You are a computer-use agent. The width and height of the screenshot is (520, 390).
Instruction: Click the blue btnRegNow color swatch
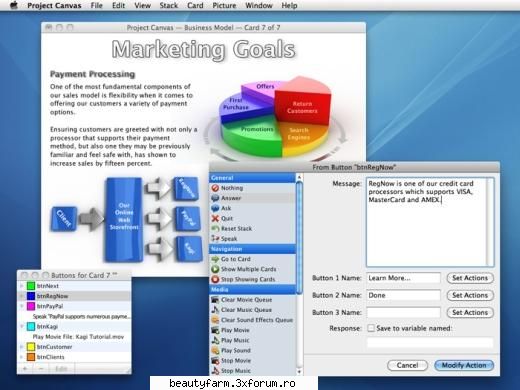(x=31, y=296)
